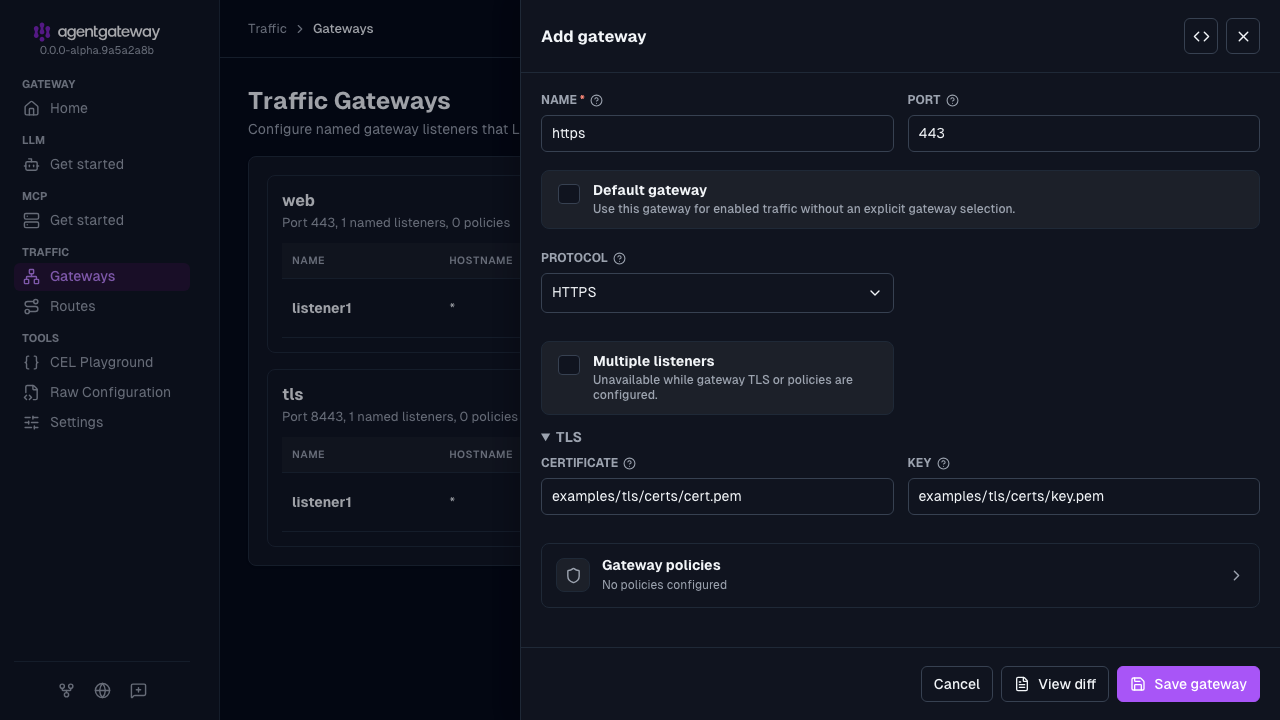
Task: Click the graph icon in the sidebar footer
Action: coord(66,690)
